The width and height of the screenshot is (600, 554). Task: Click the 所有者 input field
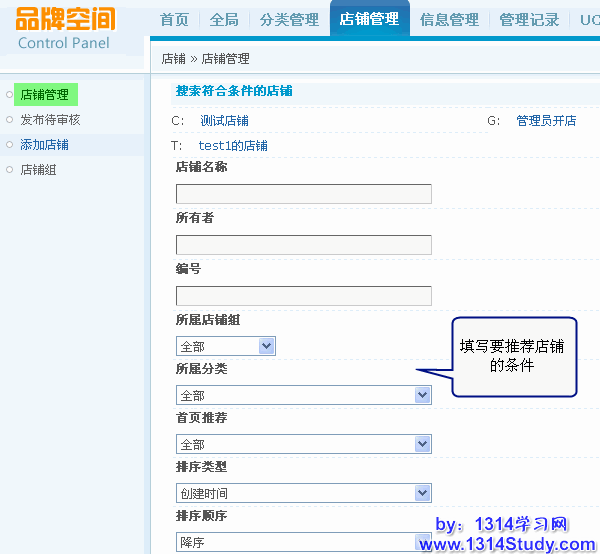point(303,245)
